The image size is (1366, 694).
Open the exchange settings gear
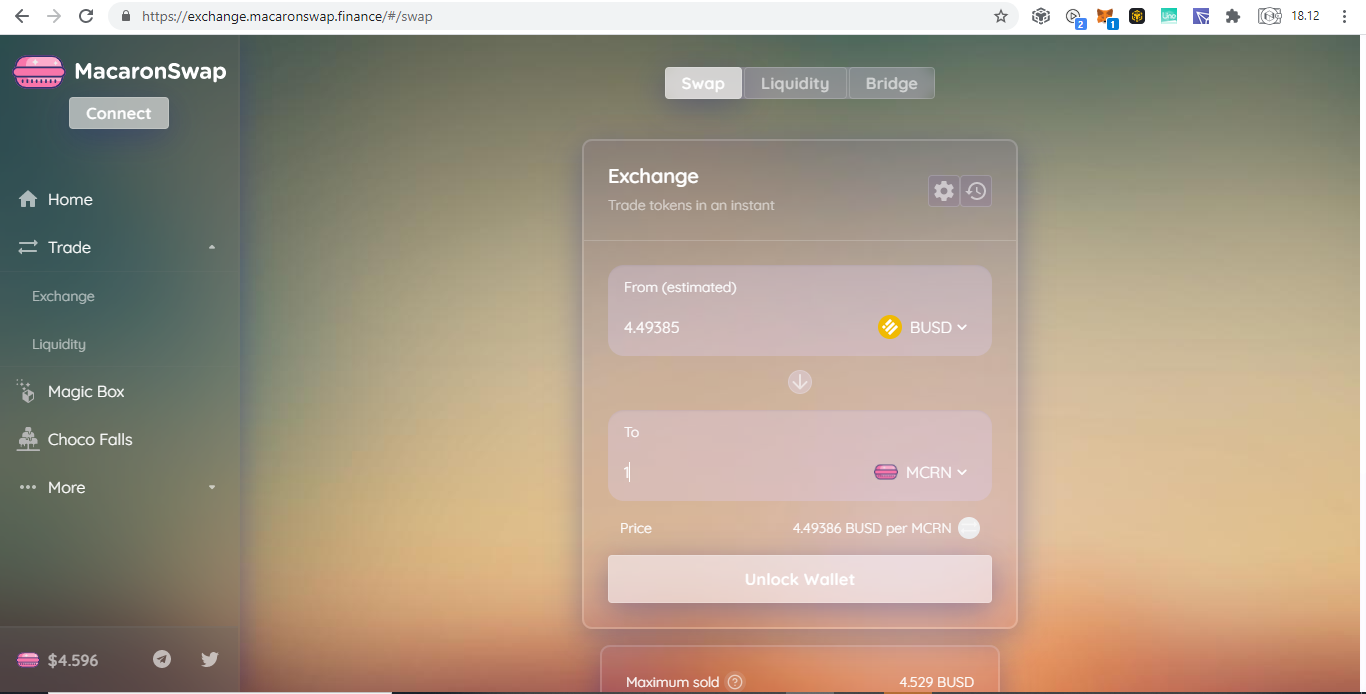(944, 191)
